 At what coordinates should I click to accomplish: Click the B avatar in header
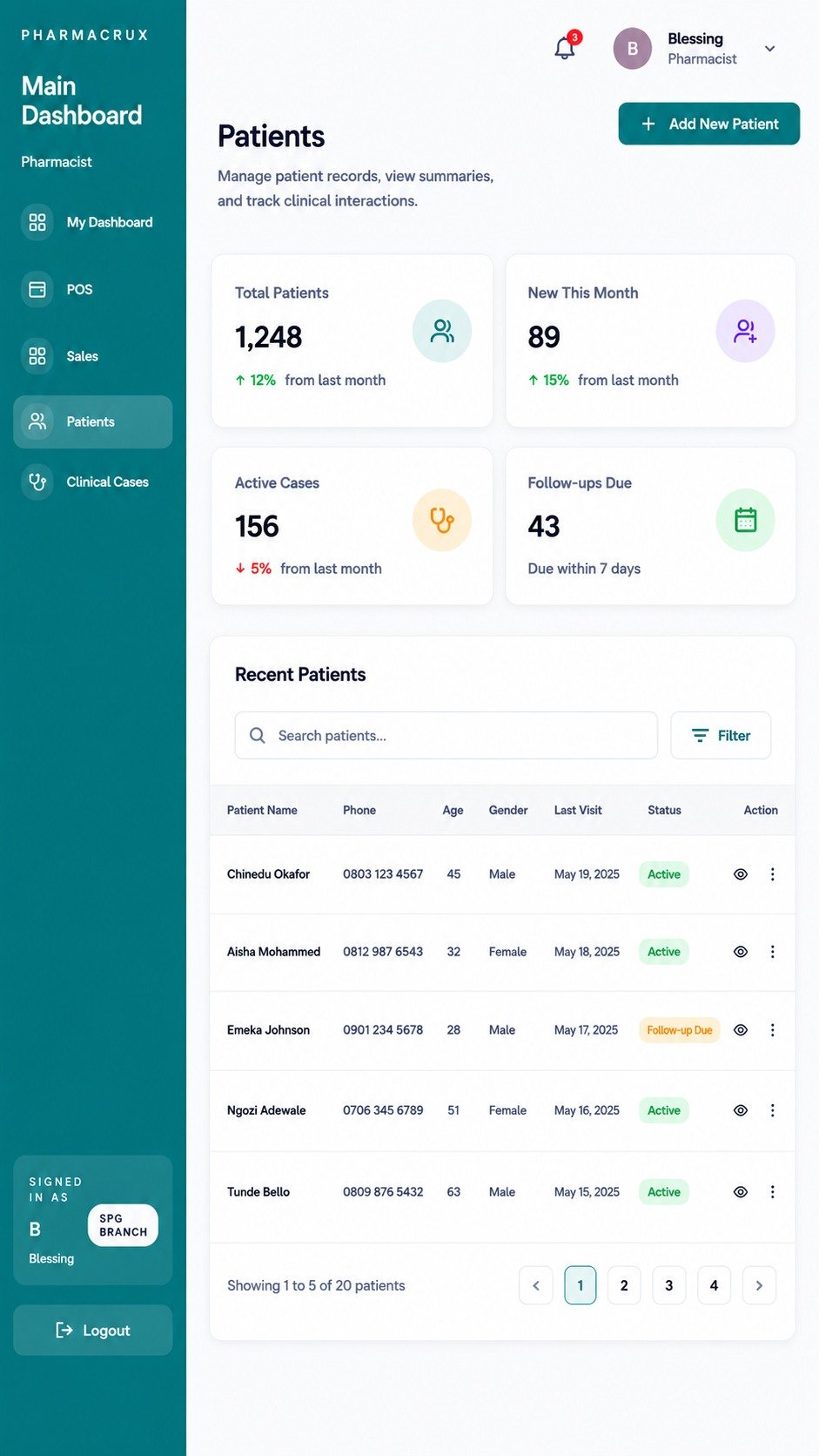[x=633, y=49]
